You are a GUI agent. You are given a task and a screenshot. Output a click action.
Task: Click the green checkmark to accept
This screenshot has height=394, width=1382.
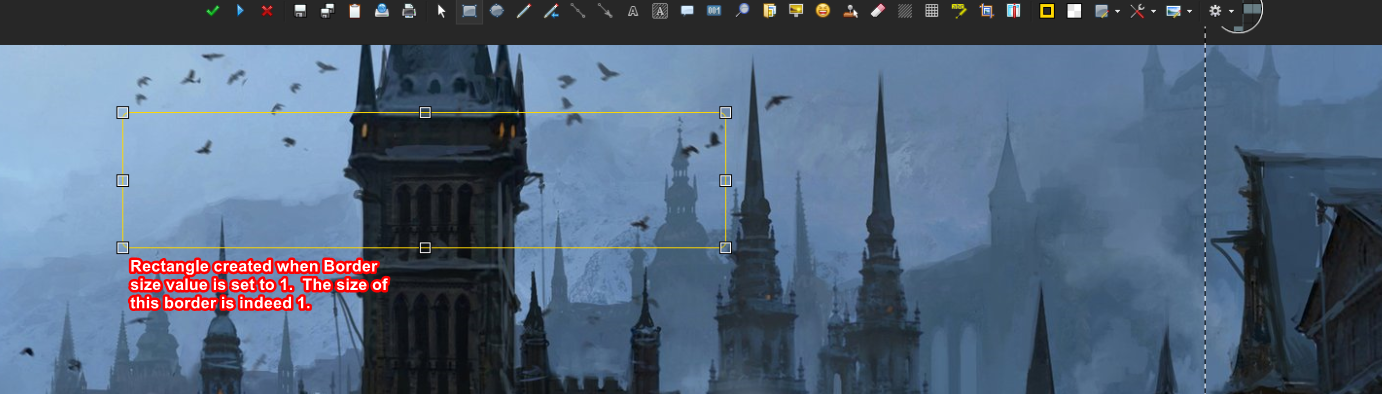coord(212,11)
